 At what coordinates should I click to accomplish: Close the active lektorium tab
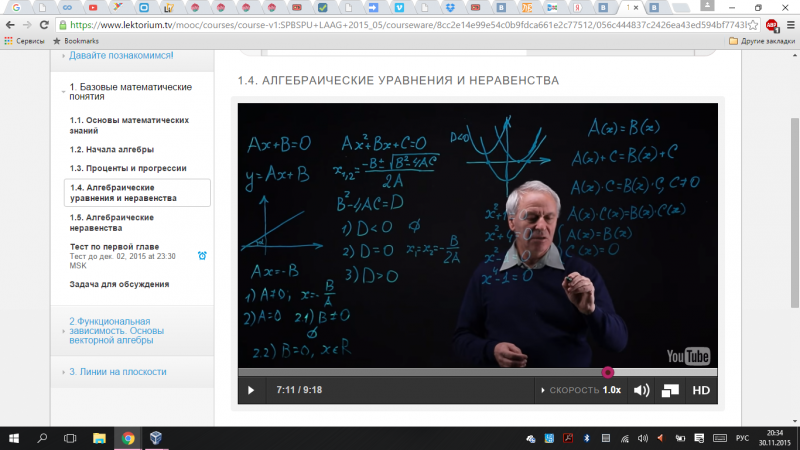click(636, 8)
